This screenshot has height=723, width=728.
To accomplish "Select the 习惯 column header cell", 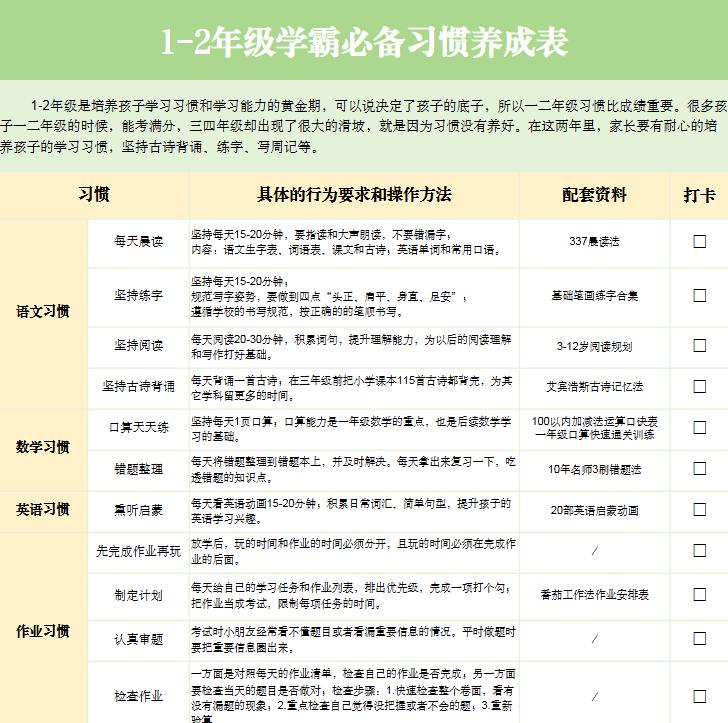I will pos(94,195).
